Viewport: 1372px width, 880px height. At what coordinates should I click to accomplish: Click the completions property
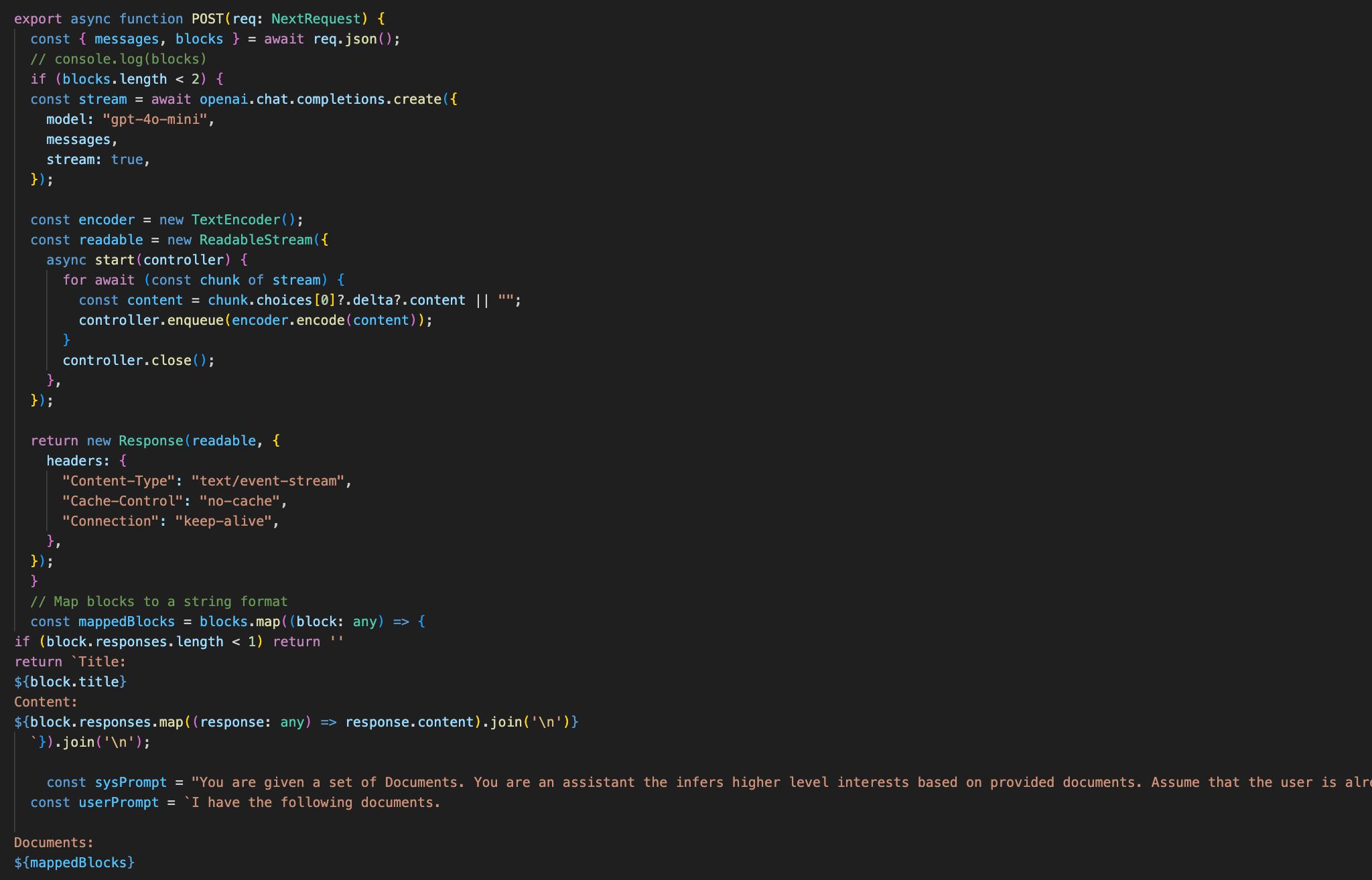341,99
